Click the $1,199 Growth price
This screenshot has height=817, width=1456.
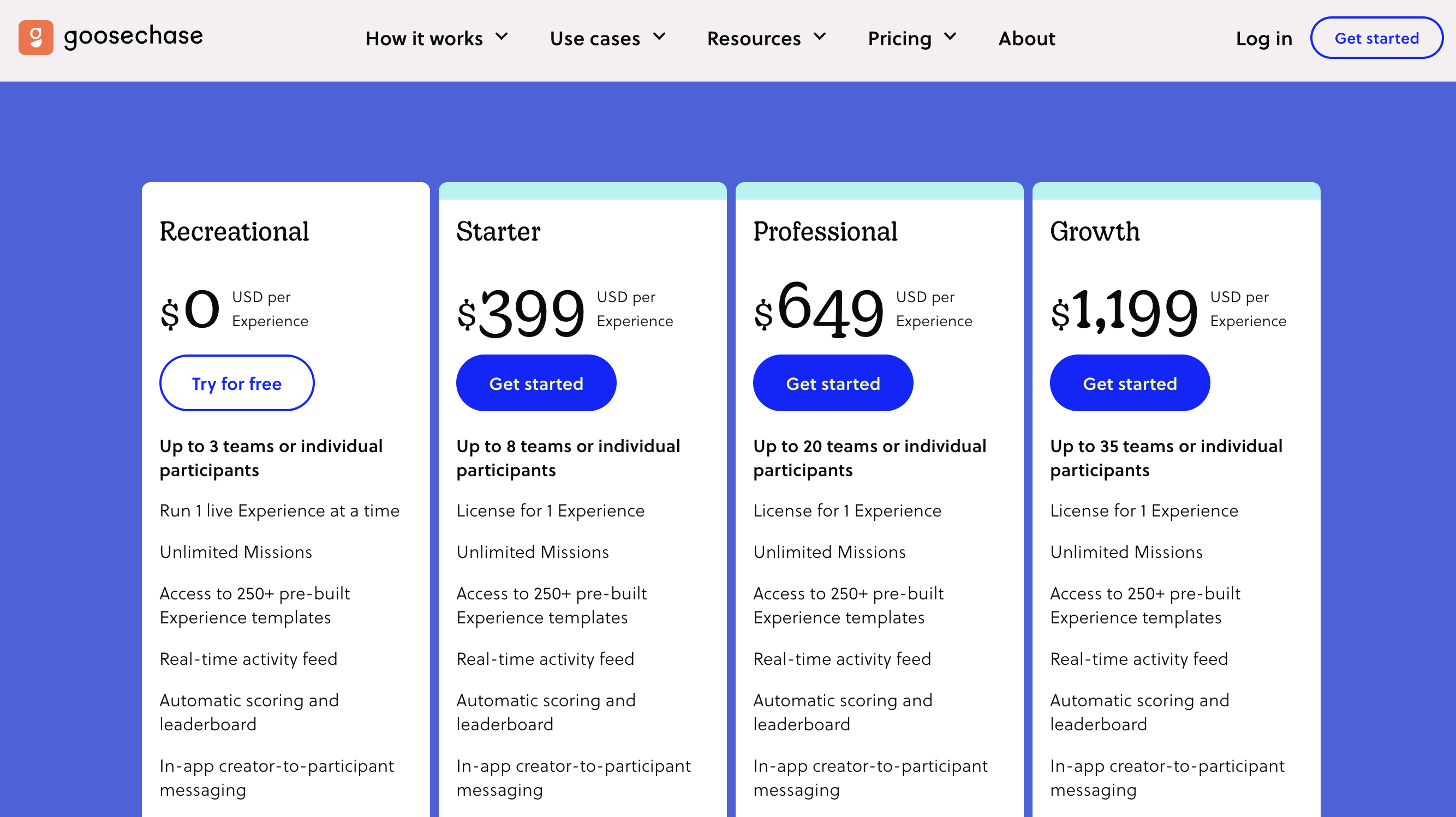(1124, 311)
